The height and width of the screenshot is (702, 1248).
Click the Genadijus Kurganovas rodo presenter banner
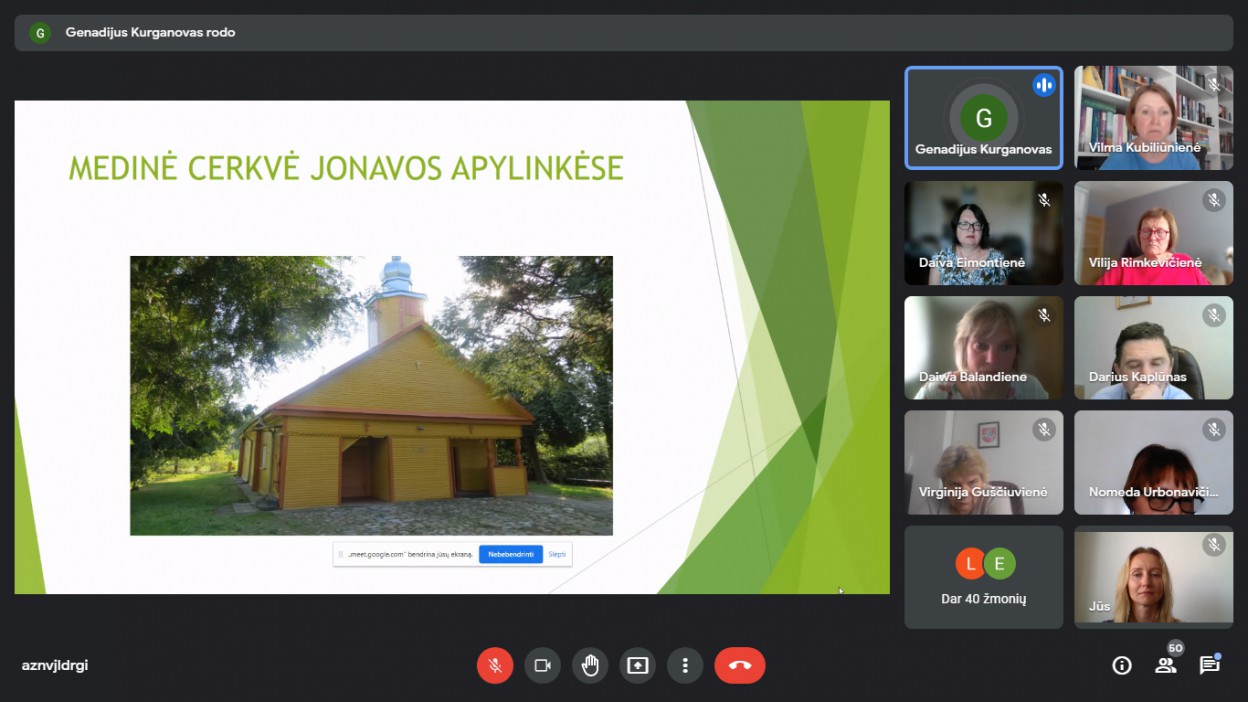click(x=150, y=32)
